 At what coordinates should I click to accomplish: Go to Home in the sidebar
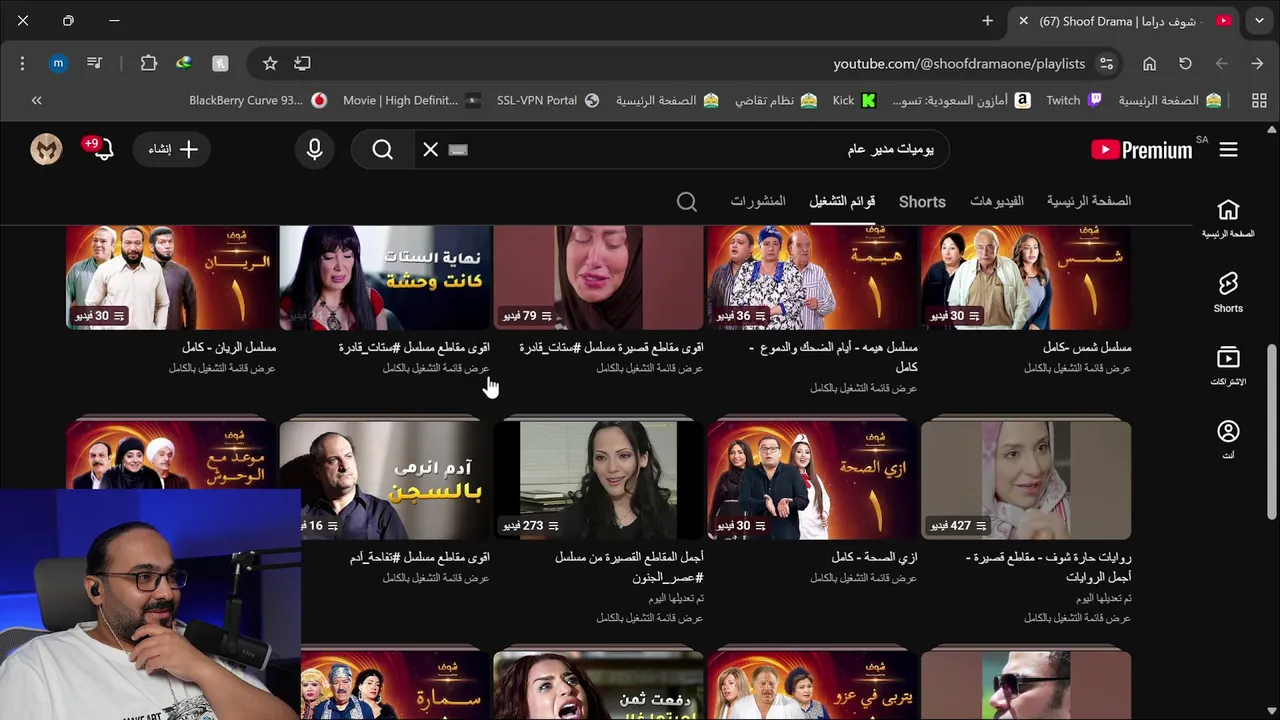coord(1228,218)
